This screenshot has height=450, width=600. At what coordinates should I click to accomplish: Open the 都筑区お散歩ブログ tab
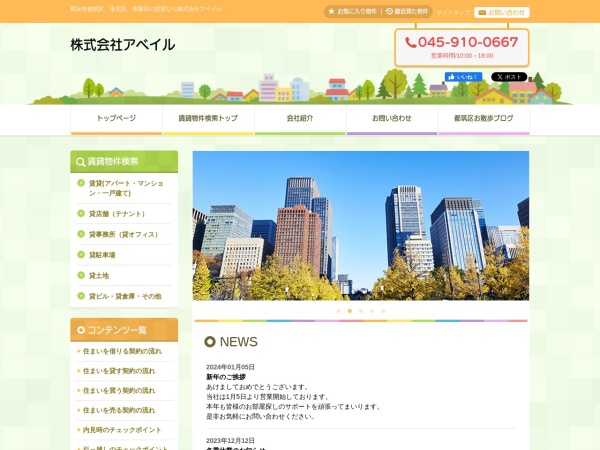(484, 120)
